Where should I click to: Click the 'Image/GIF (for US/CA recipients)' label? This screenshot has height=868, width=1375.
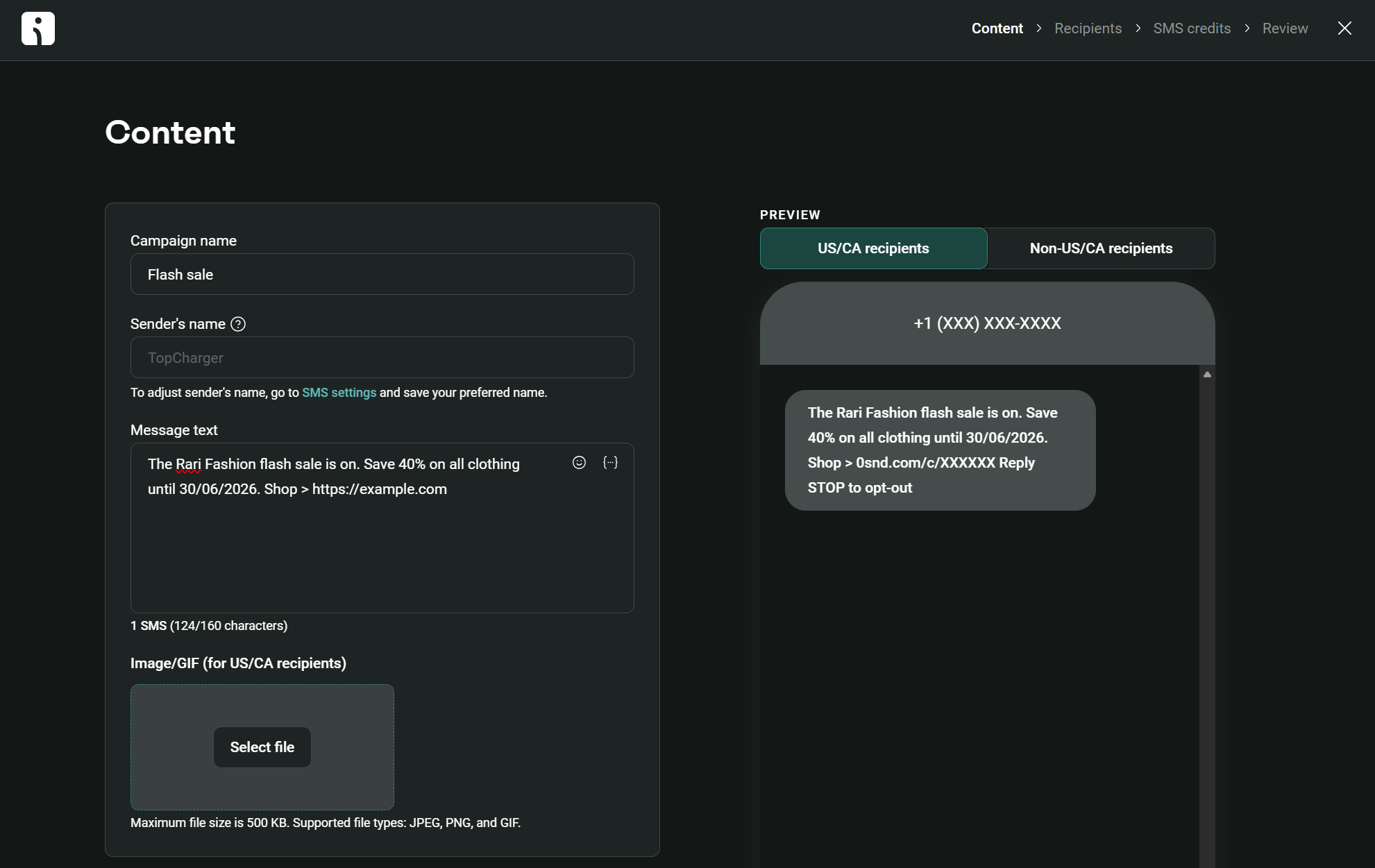(238, 663)
